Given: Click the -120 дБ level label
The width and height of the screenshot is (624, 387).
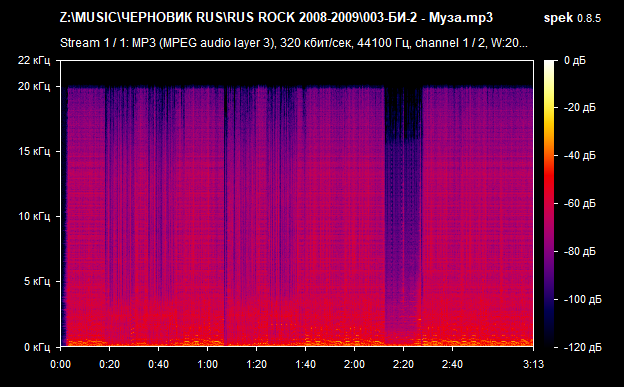Looking at the screenshot, I should 583,348.
